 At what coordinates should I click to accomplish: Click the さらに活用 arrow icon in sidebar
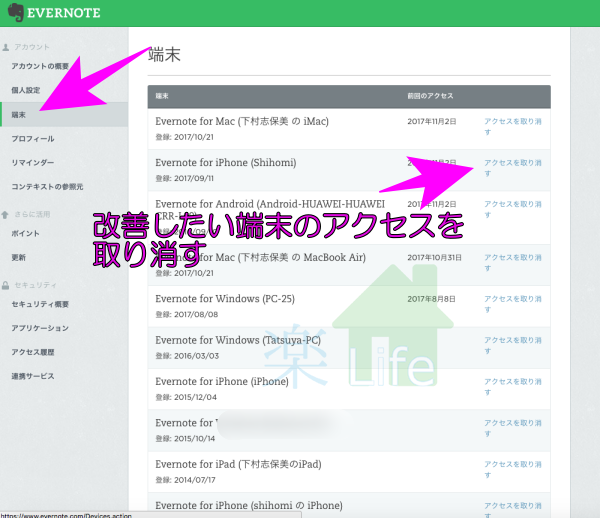click(x=5, y=215)
